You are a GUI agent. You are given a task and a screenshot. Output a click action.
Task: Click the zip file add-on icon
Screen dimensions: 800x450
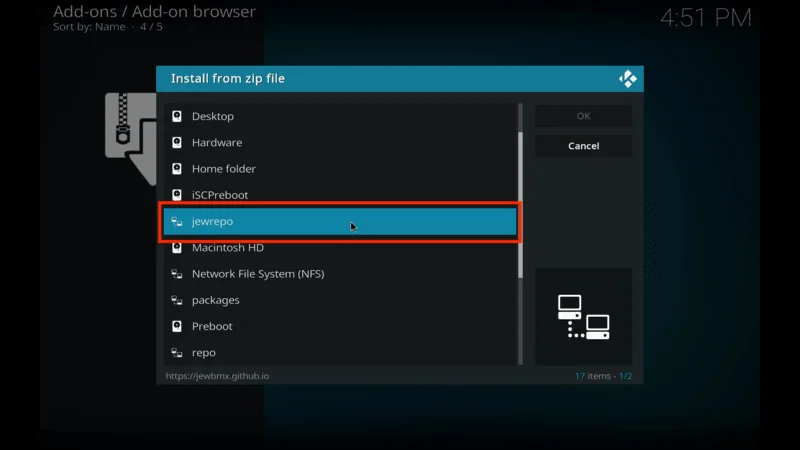pos(131,139)
